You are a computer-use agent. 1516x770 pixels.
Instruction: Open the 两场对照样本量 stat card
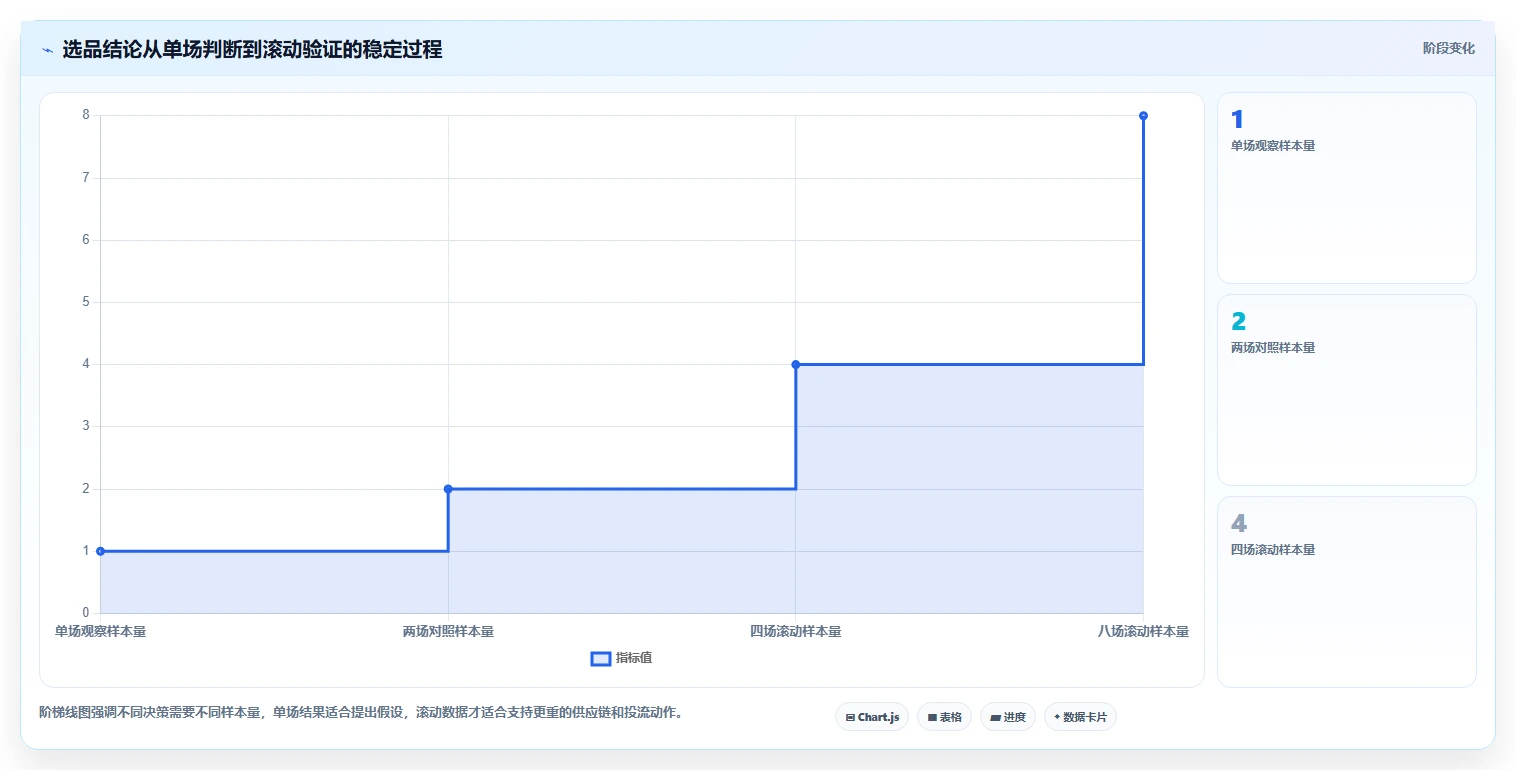(x=1346, y=390)
